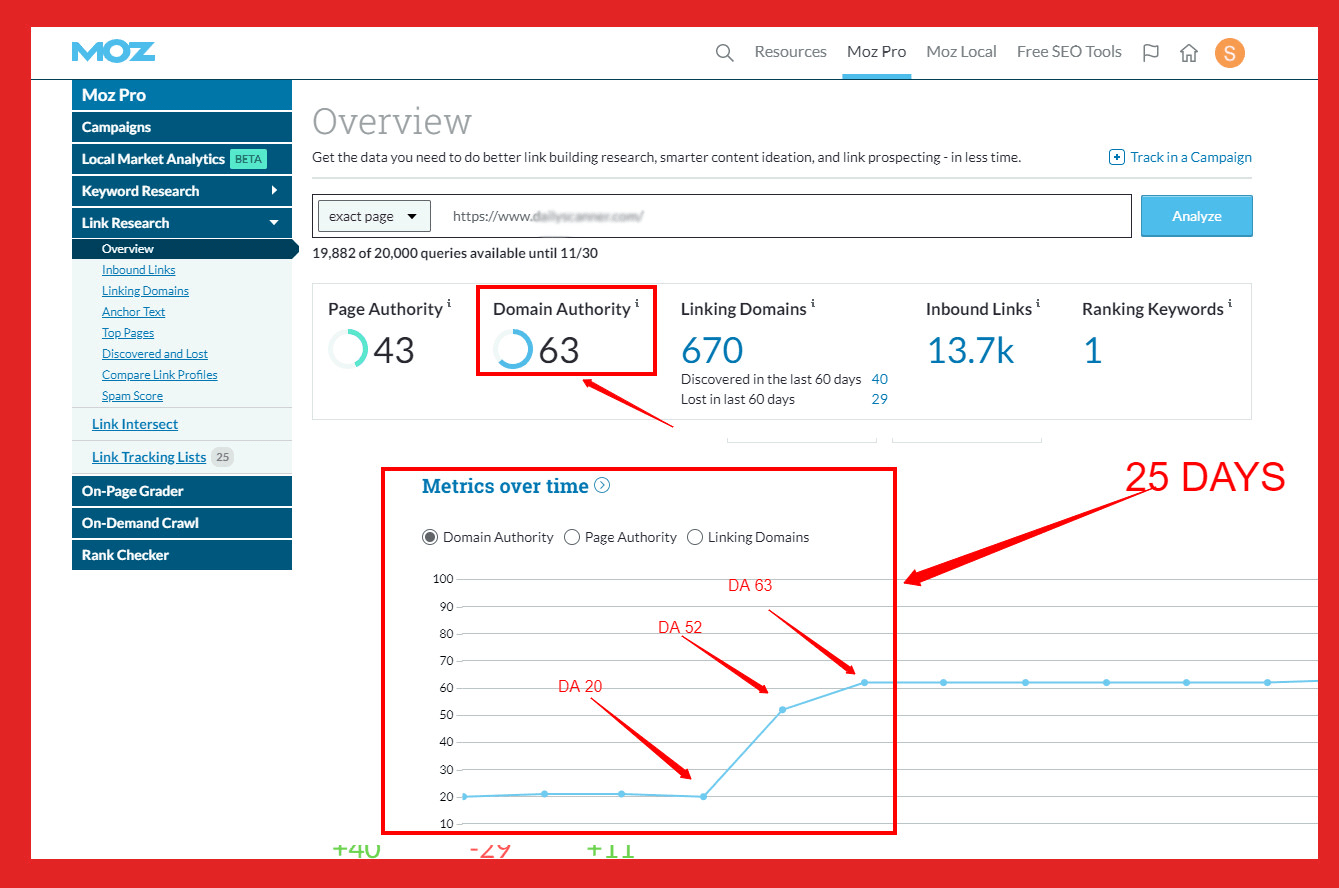Open the search magnifier icon
The image size is (1339, 888).
pos(725,53)
